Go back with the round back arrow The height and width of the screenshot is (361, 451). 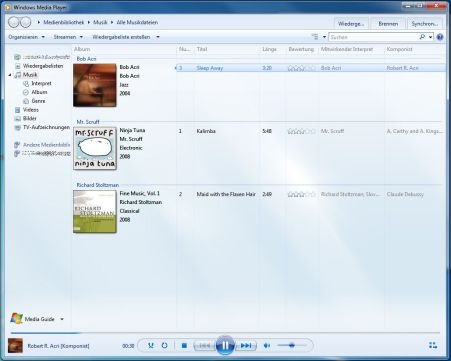(x=14, y=22)
